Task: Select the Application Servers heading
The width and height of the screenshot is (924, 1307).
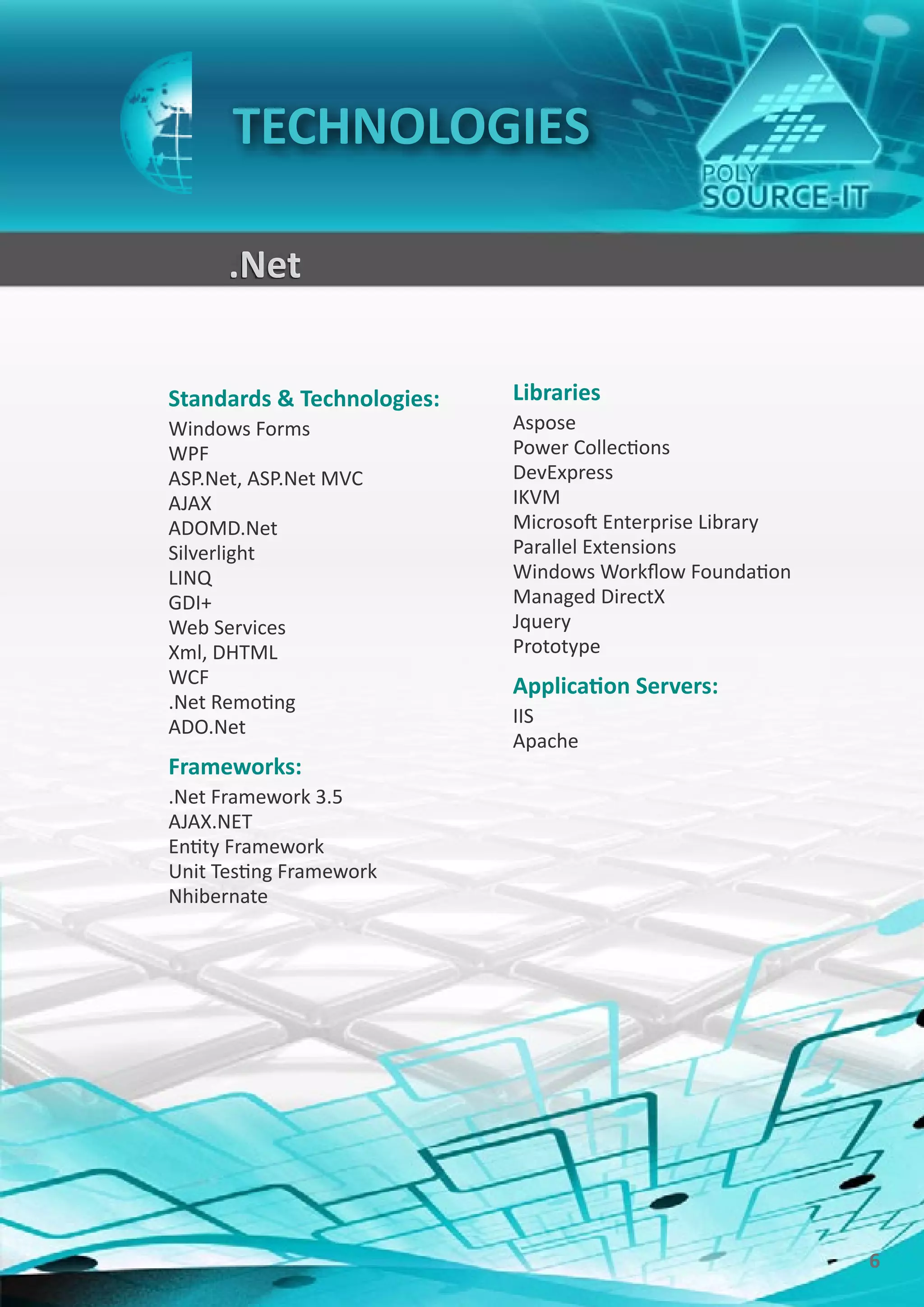Action: [x=615, y=686]
